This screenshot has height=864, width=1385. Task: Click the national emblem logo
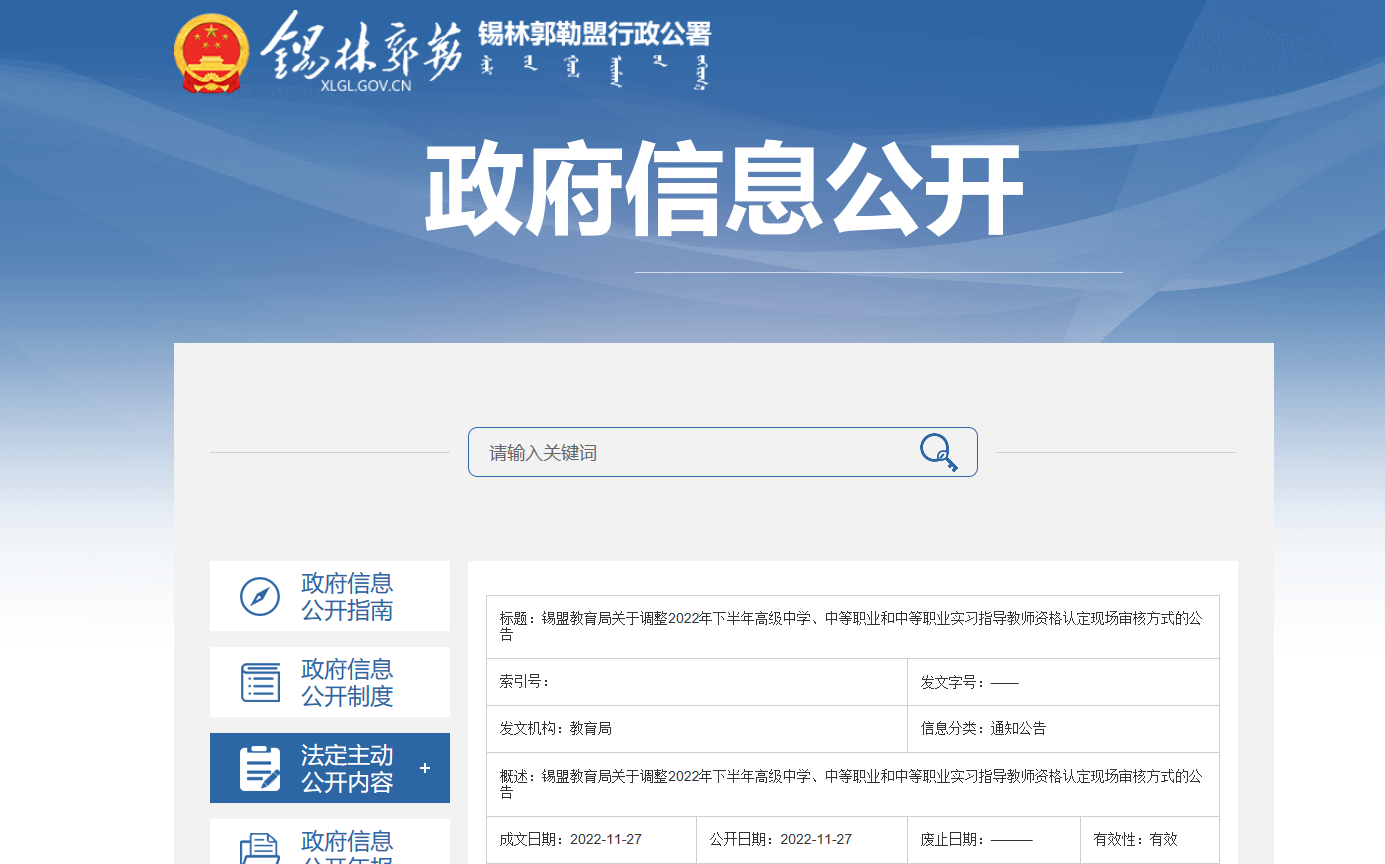212,54
